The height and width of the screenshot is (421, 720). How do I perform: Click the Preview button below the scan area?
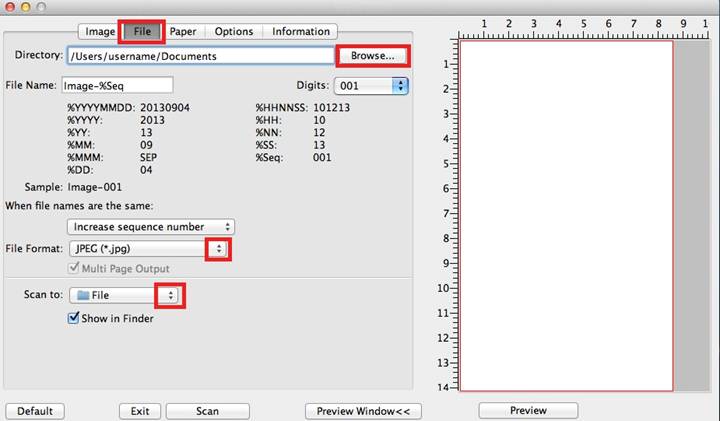pyautogui.click(x=528, y=410)
